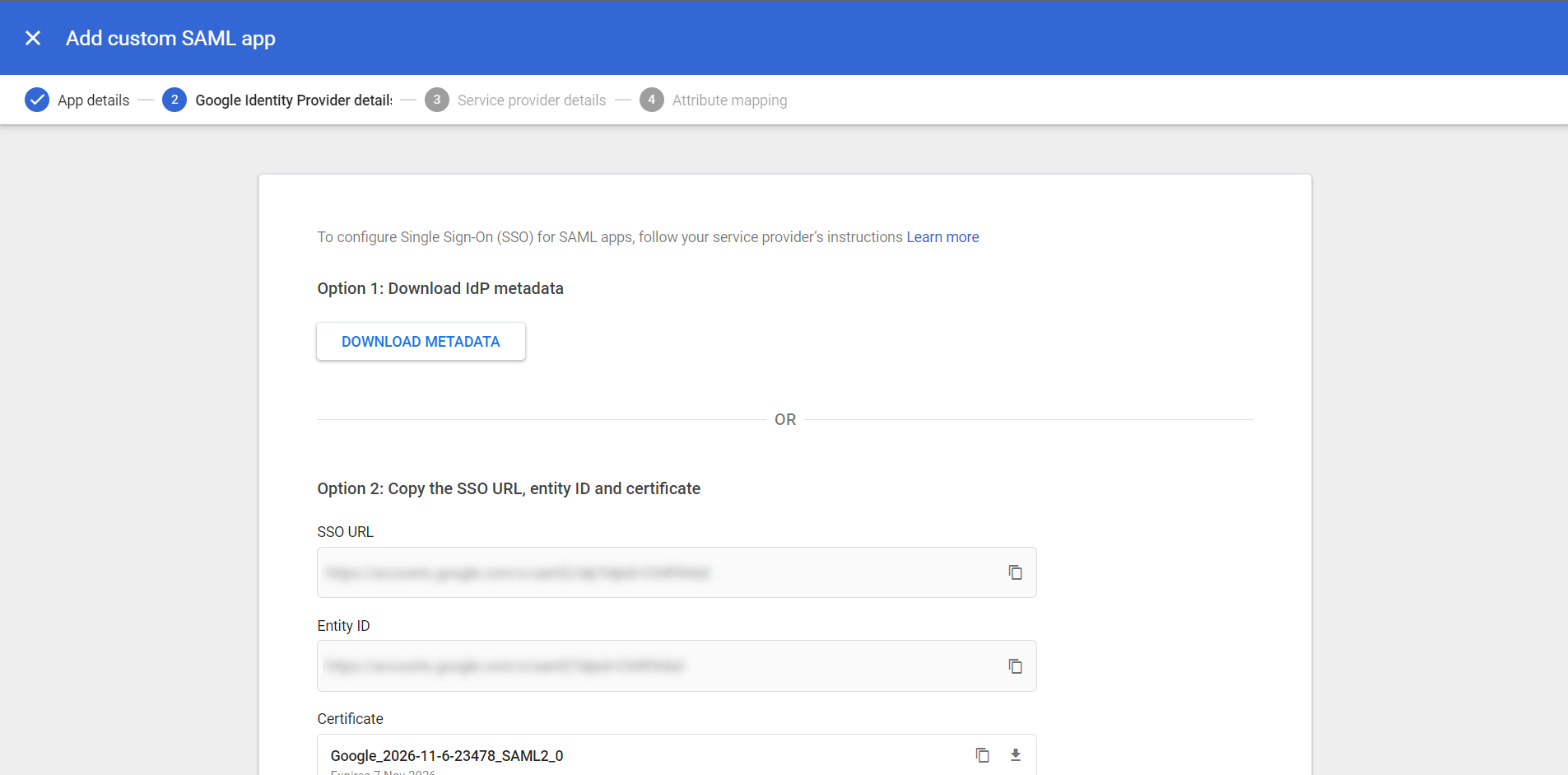1568x775 pixels.
Task: Click the SSO URL field label
Action: coord(346,532)
